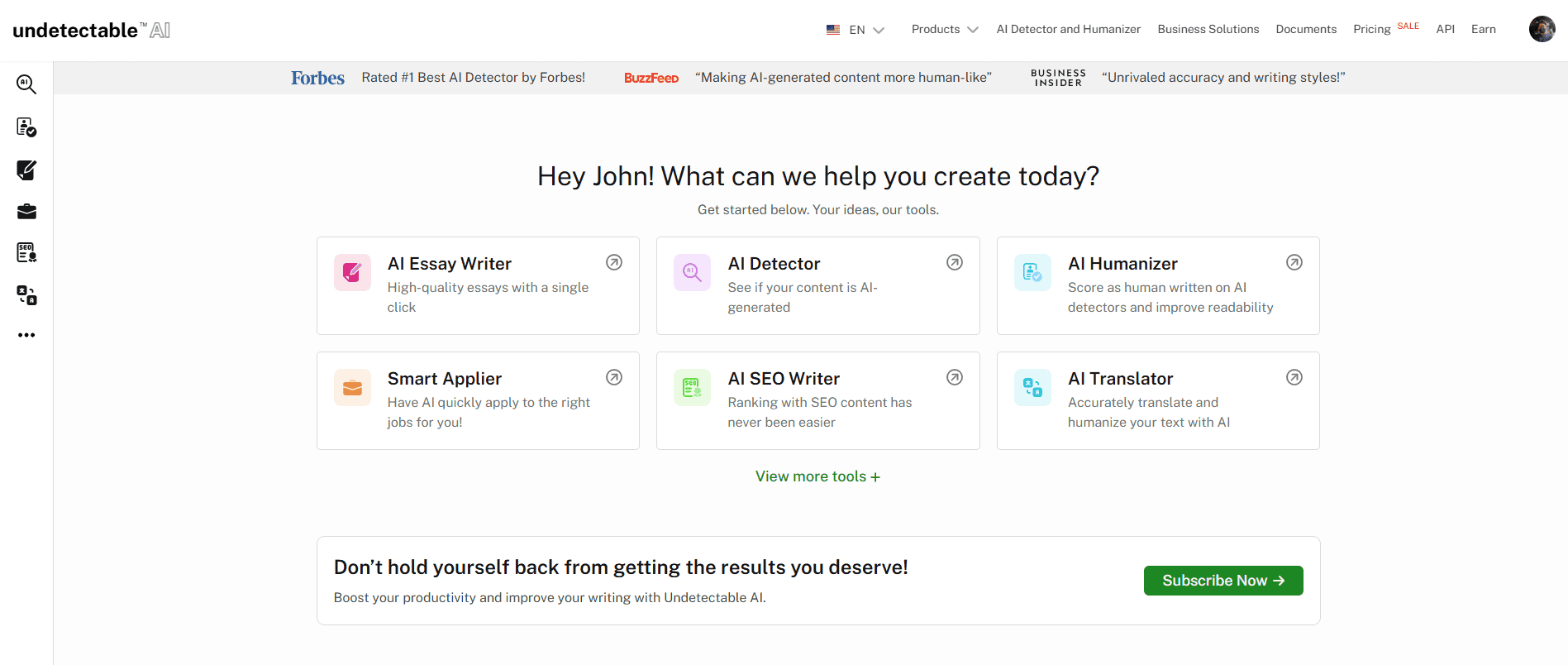Click "Unrivaled accuracy and writing styles!" quote

1223,78
